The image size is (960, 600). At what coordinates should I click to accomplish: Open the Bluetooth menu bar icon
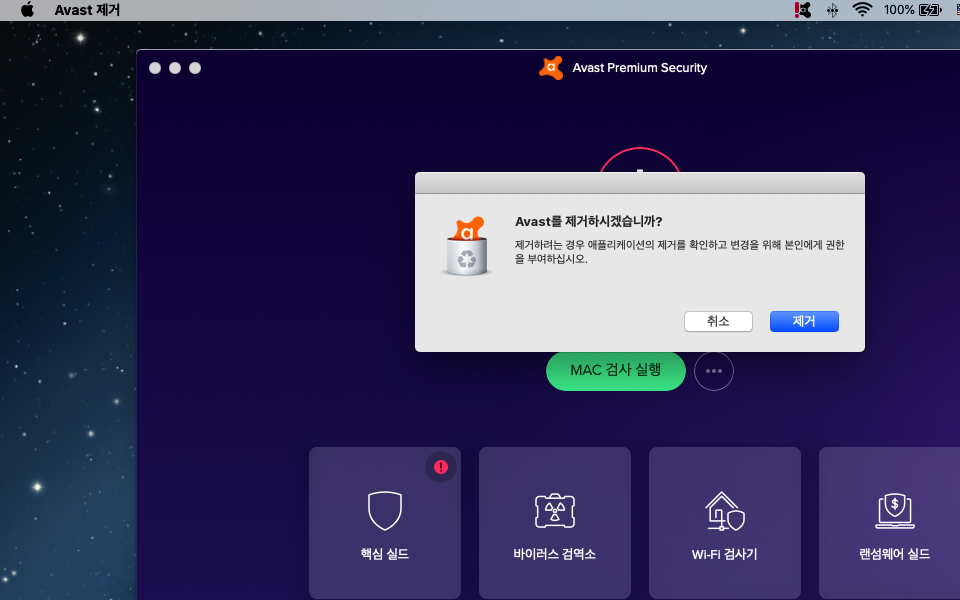coord(832,10)
